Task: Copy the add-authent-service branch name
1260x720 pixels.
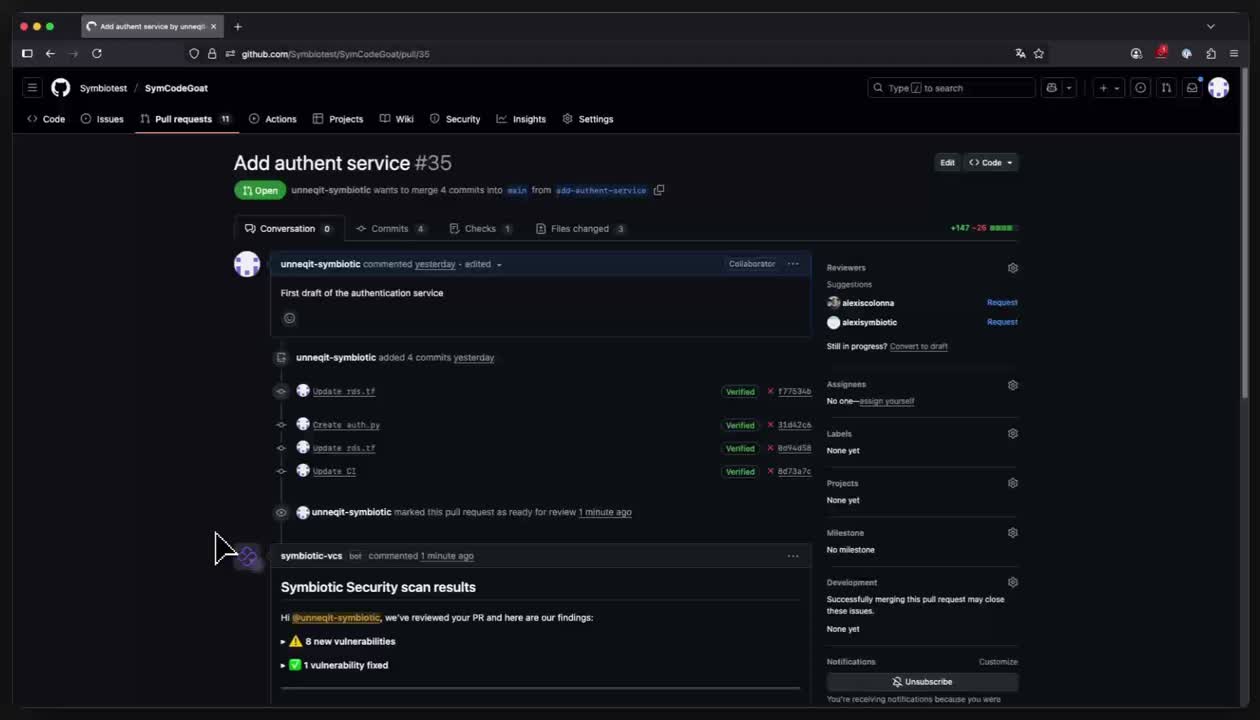Action: 659,190
